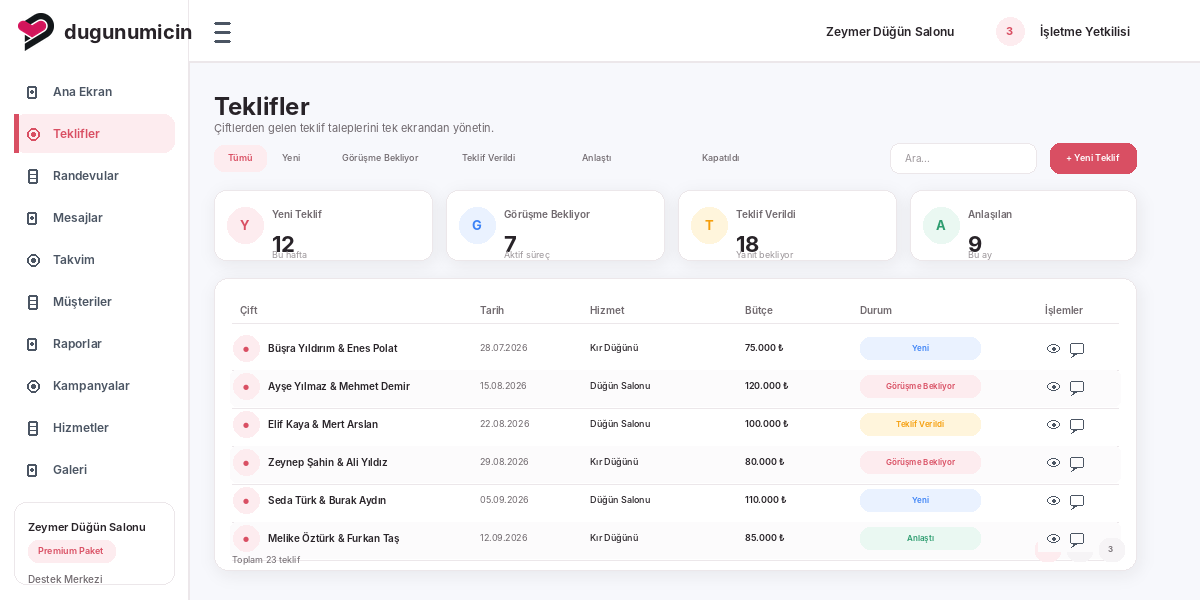Image resolution: width=1200 pixels, height=600 pixels.
Task: Open chat icon for Seda Türk row
Action: [x=1077, y=501]
